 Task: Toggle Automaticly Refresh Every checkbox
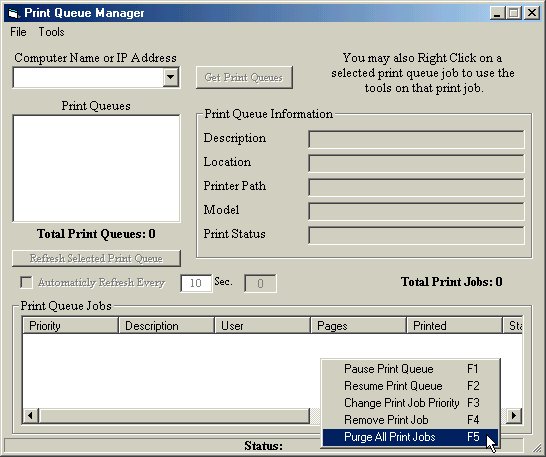coord(26,282)
